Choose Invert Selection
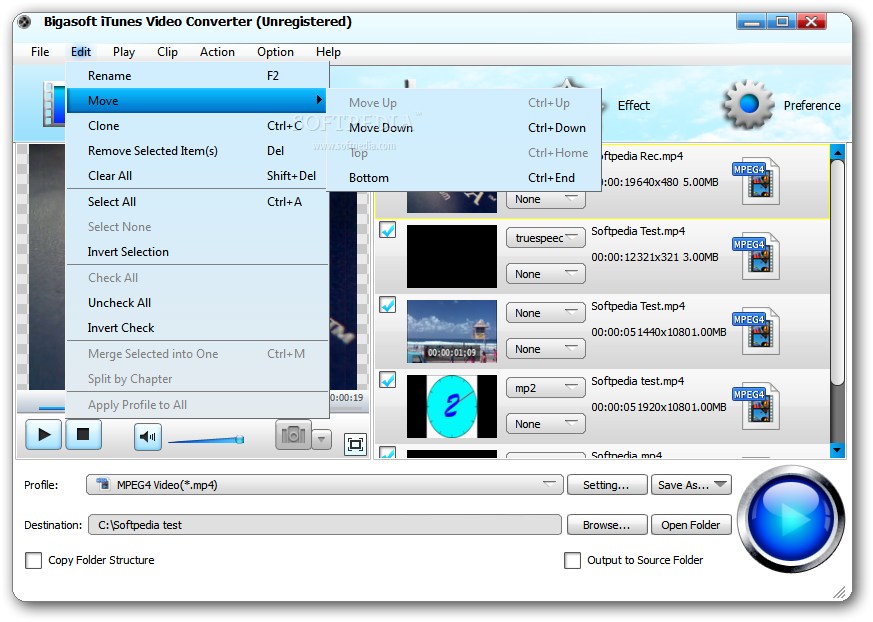 [x=198, y=252]
